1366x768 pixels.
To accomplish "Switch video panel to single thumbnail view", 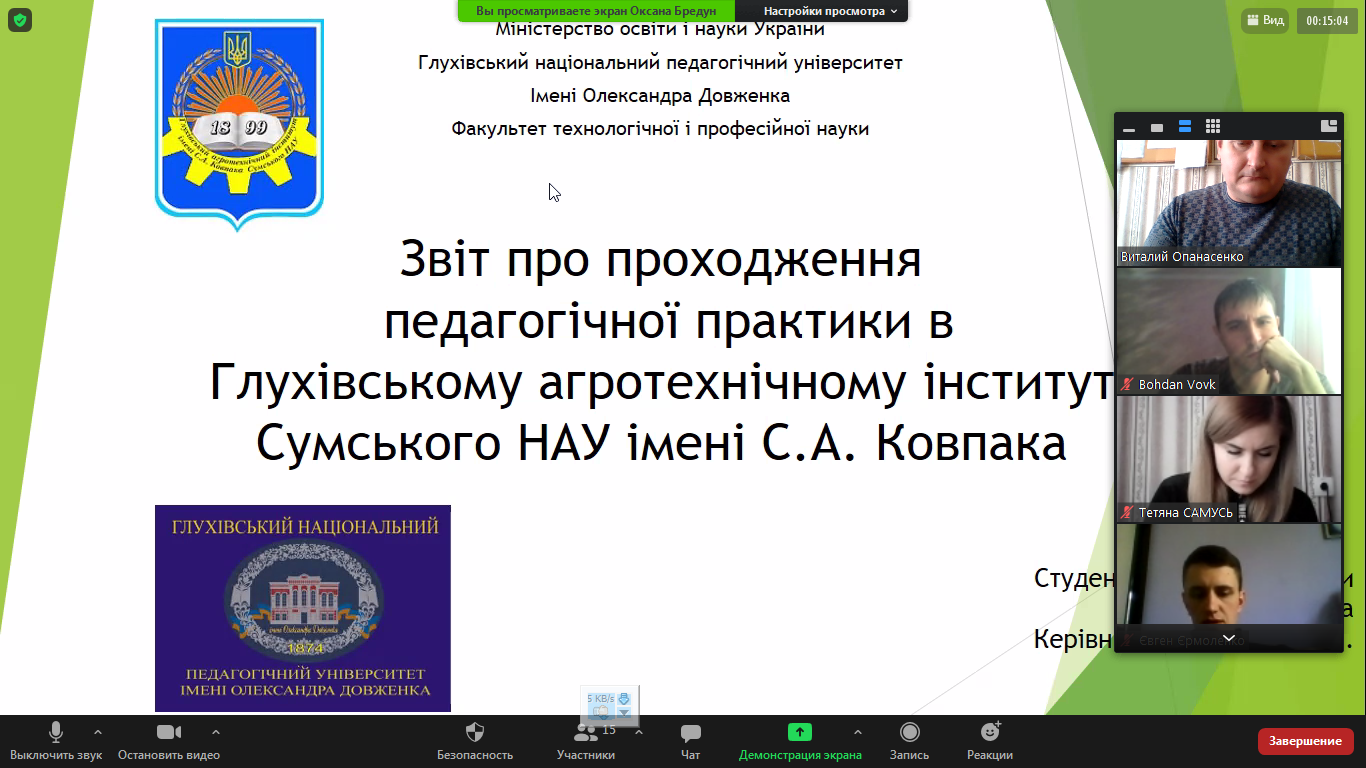I will [x=1157, y=127].
